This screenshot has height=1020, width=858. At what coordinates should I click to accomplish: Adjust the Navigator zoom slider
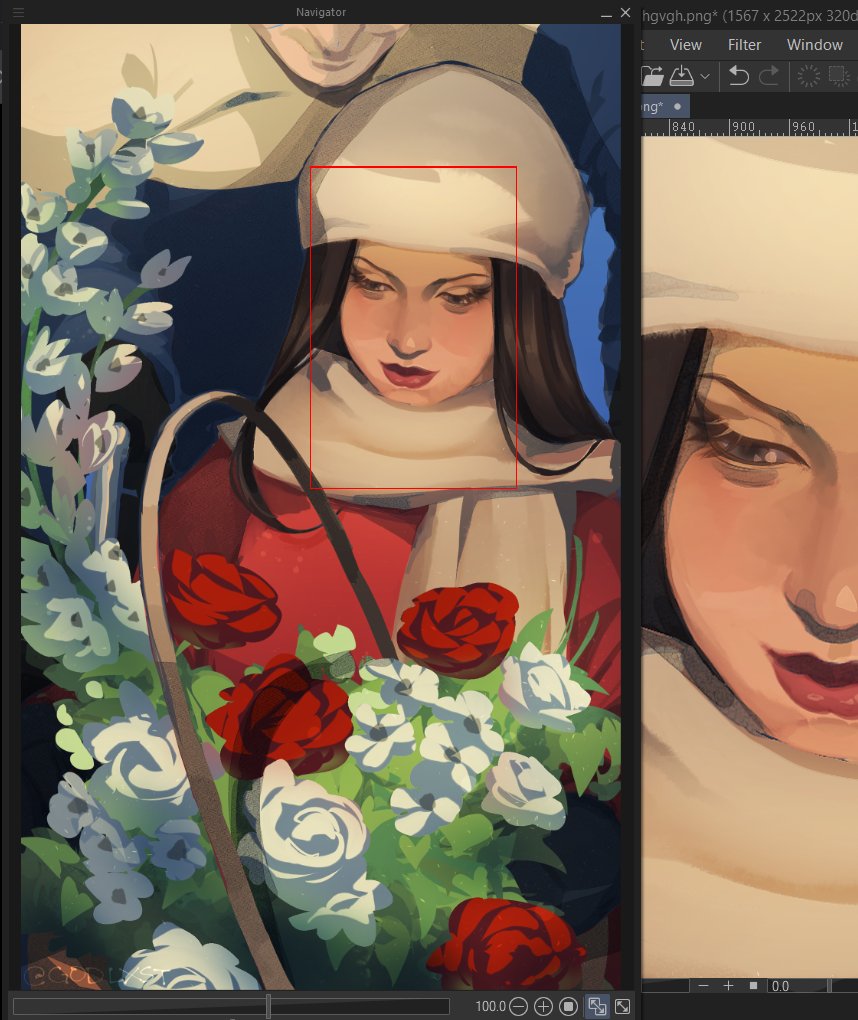point(231,1006)
